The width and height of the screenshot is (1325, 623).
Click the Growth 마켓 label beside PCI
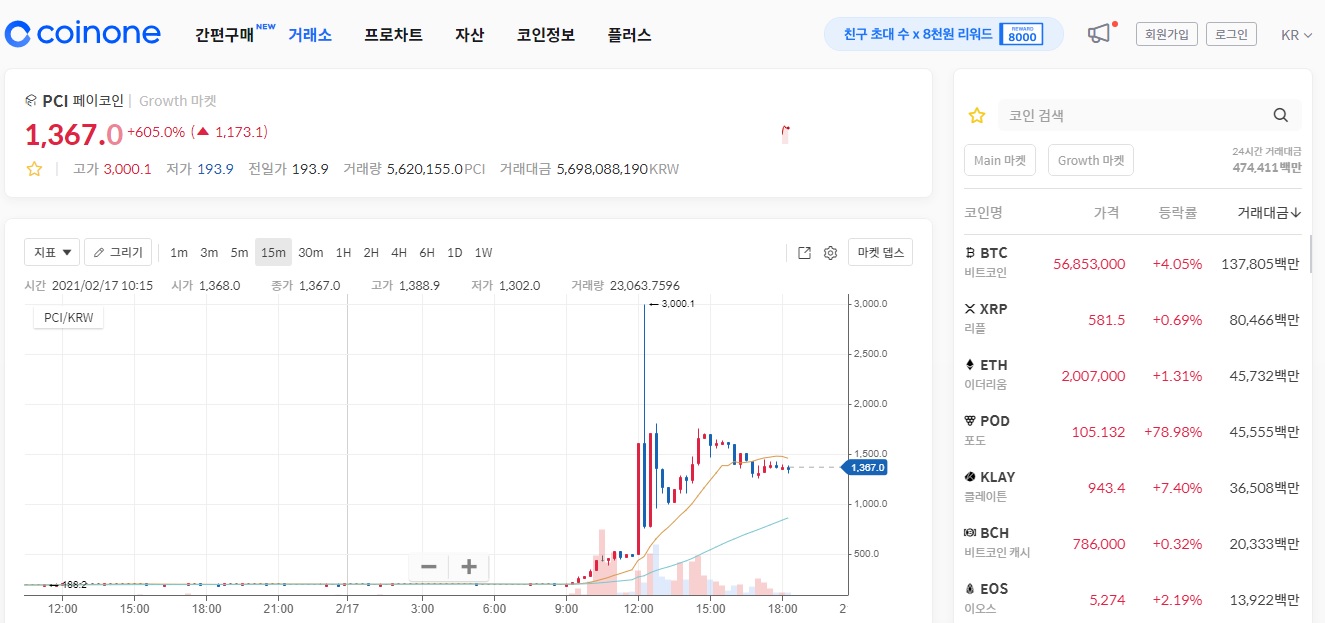178,101
